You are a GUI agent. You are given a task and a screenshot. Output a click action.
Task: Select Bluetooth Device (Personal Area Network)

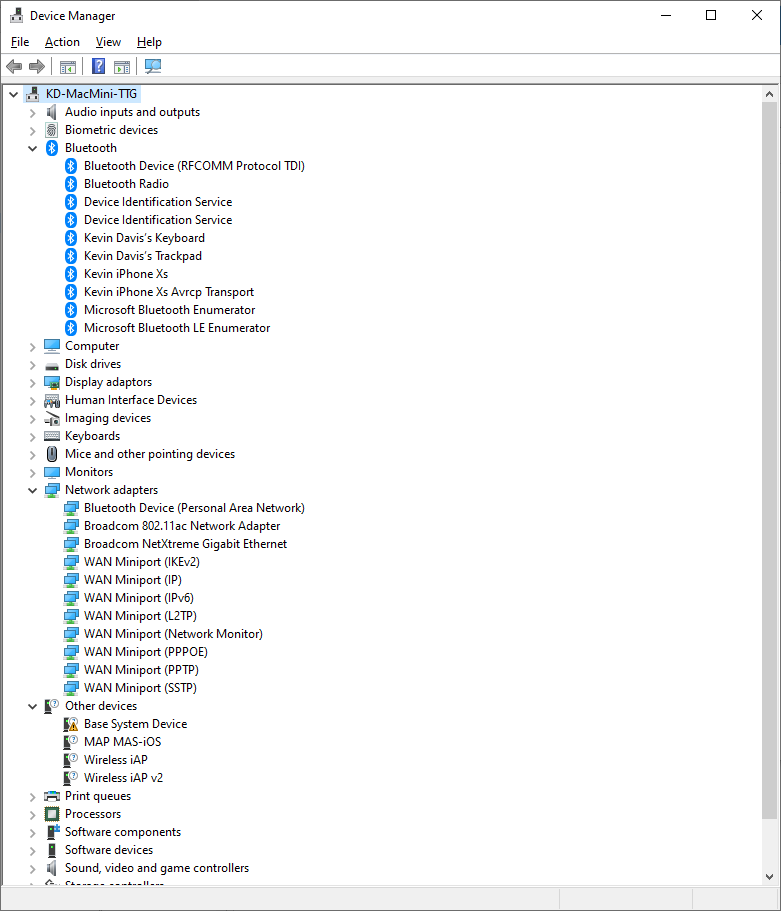pyautogui.click(x=194, y=508)
